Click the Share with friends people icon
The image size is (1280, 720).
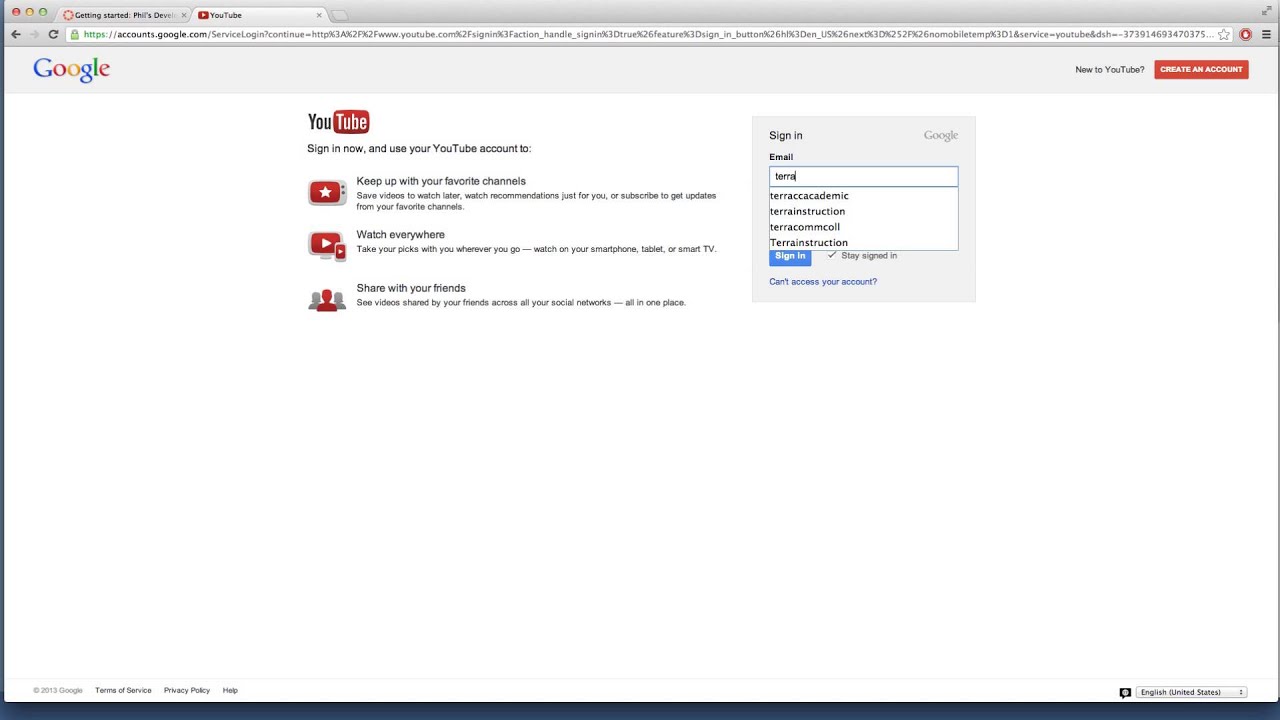[327, 300]
